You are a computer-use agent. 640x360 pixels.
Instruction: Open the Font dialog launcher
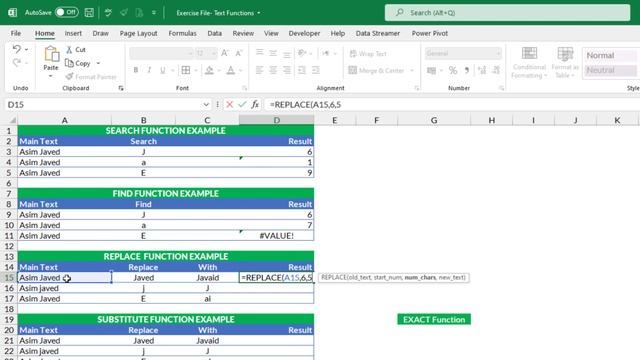tap(244, 88)
